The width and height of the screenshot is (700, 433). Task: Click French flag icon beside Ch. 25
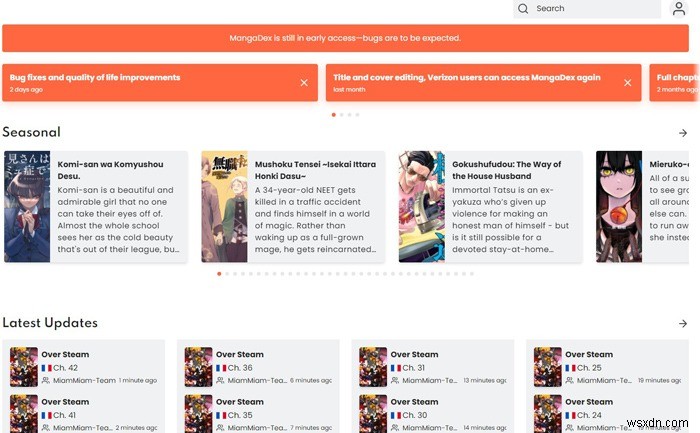point(570,368)
